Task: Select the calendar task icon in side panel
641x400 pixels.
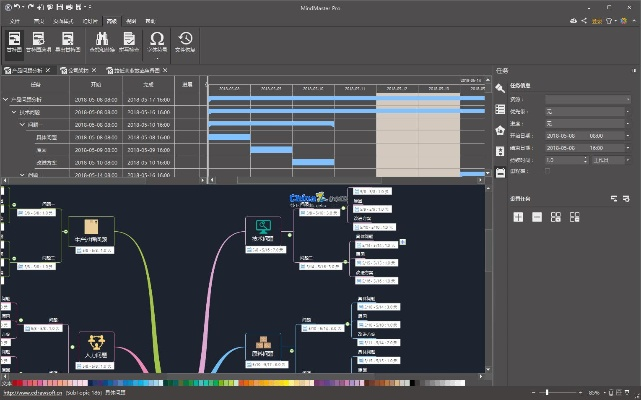Action: [501, 172]
